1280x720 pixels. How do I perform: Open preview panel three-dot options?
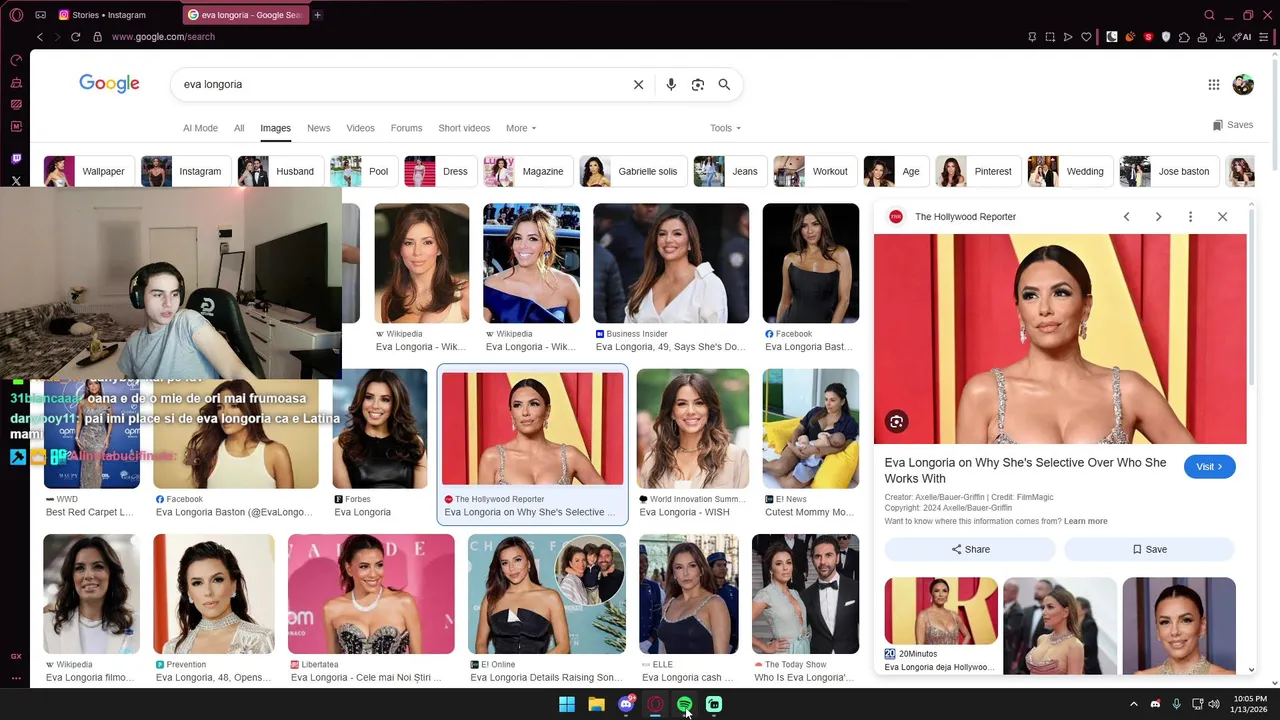[1190, 217]
